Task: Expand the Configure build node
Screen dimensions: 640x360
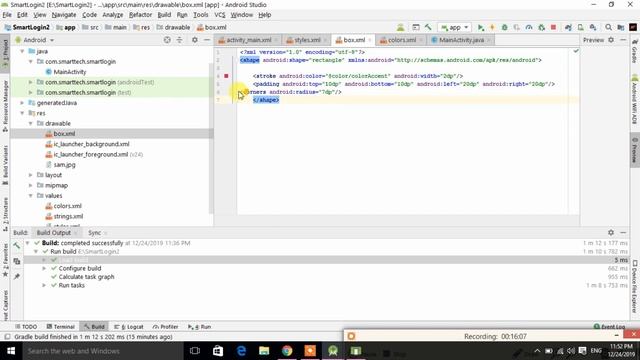Action: (44, 268)
